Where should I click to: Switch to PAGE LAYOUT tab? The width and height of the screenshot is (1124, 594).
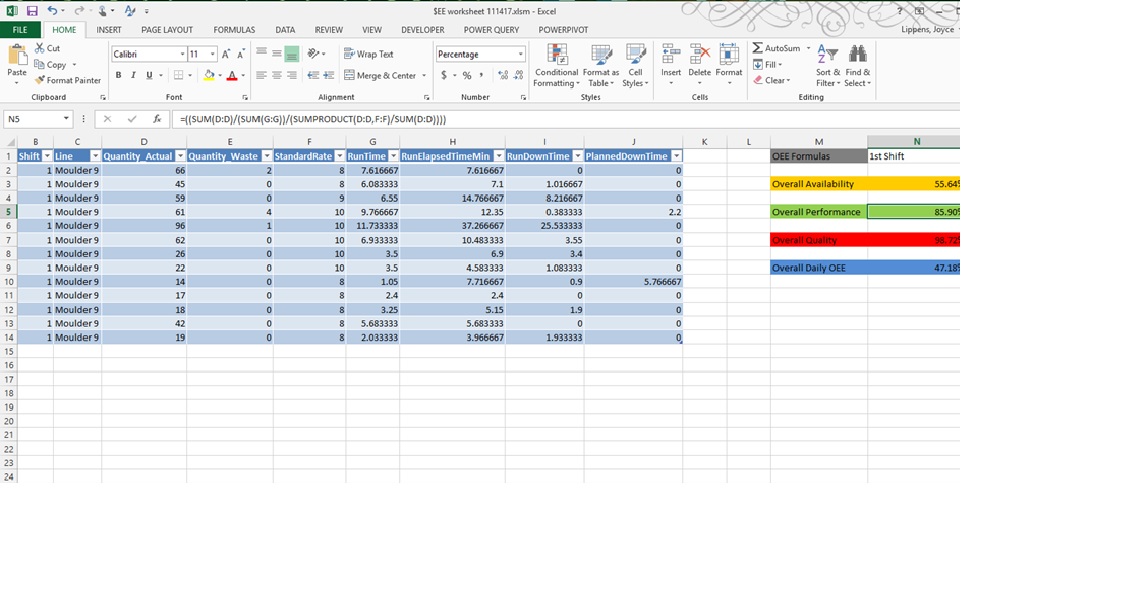point(167,30)
